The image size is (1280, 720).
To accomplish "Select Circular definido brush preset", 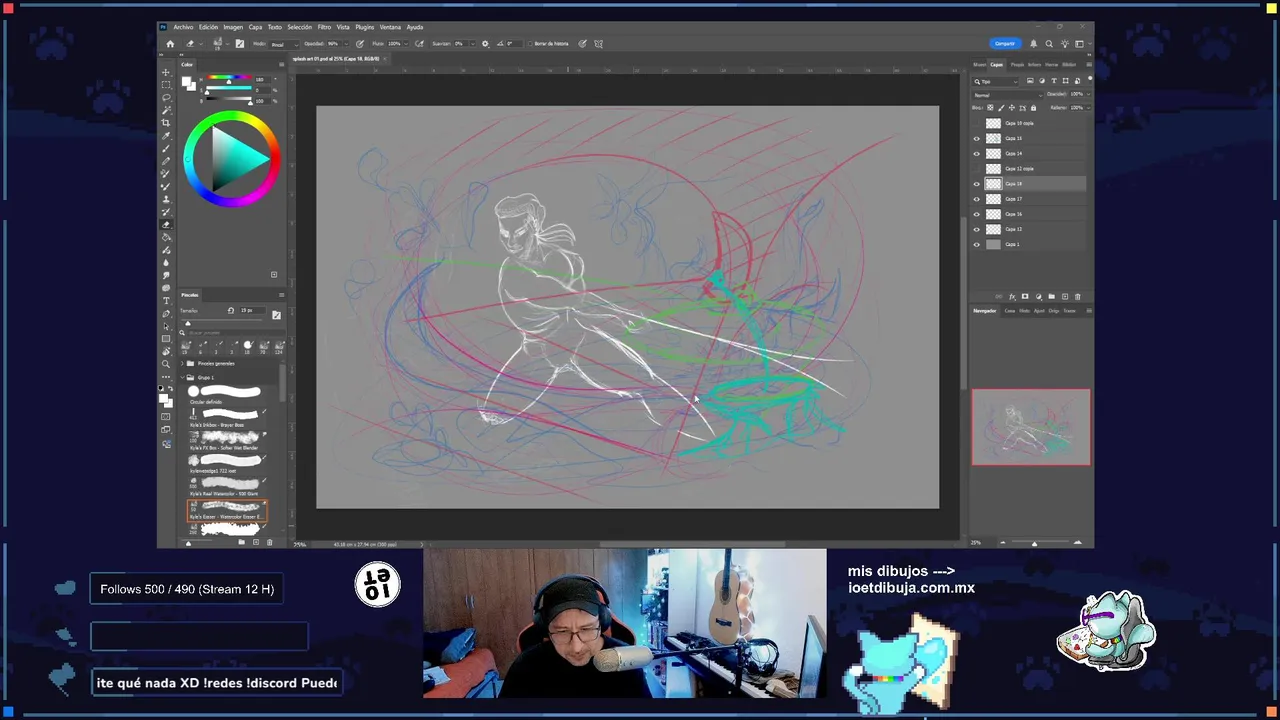I will (x=227, y=393).
